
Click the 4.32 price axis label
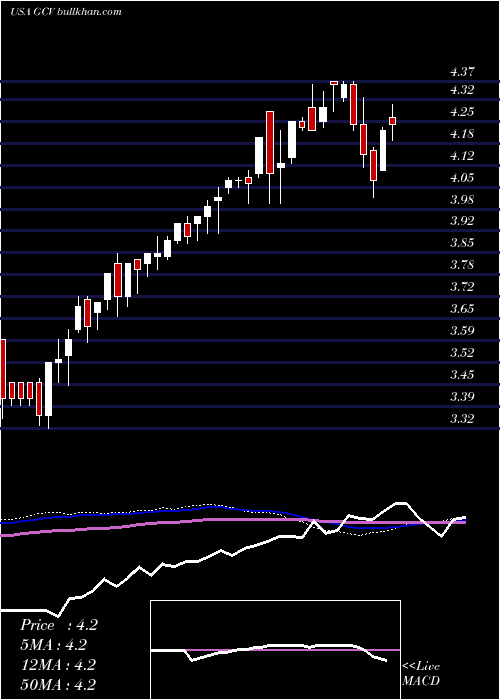tap(462, 90)
